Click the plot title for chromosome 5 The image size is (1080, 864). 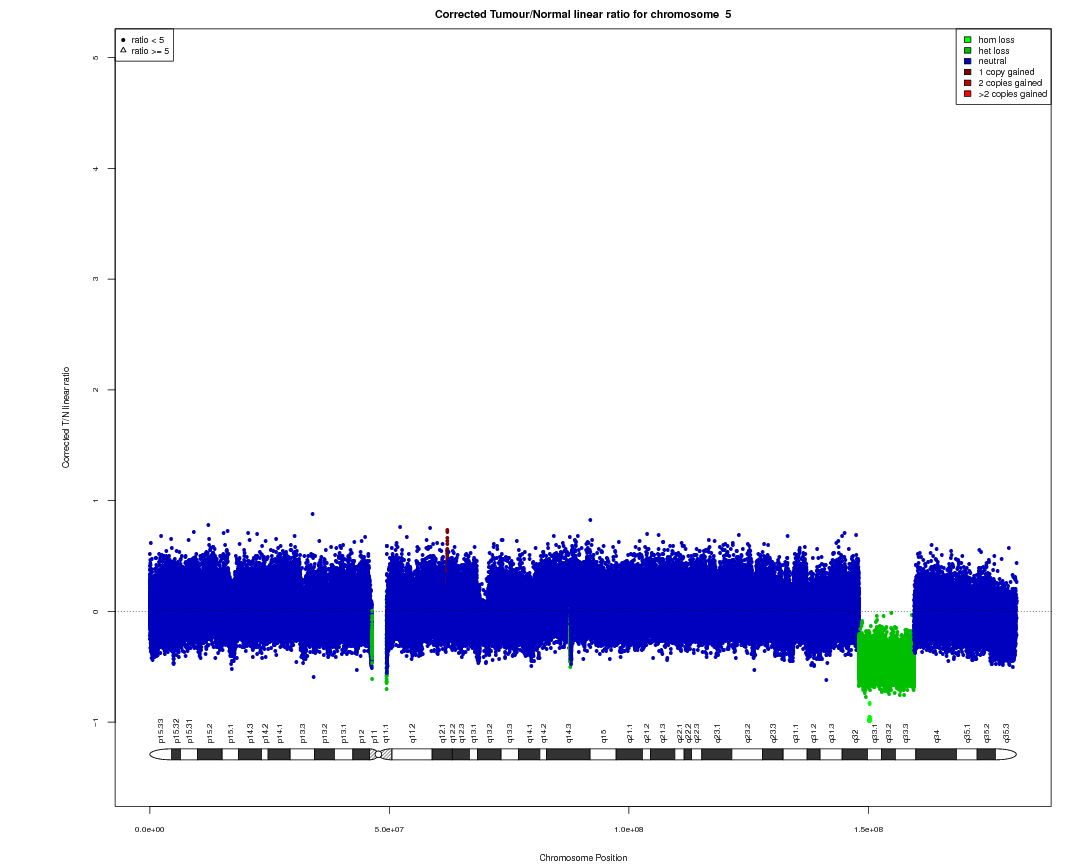tap(583, 14)
